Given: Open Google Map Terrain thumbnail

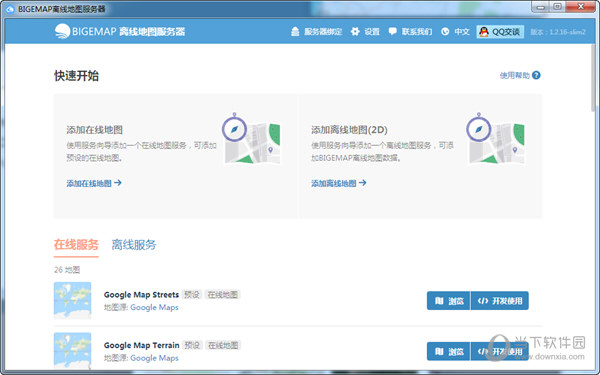Looking at the screenshot, I should [73, 351].
